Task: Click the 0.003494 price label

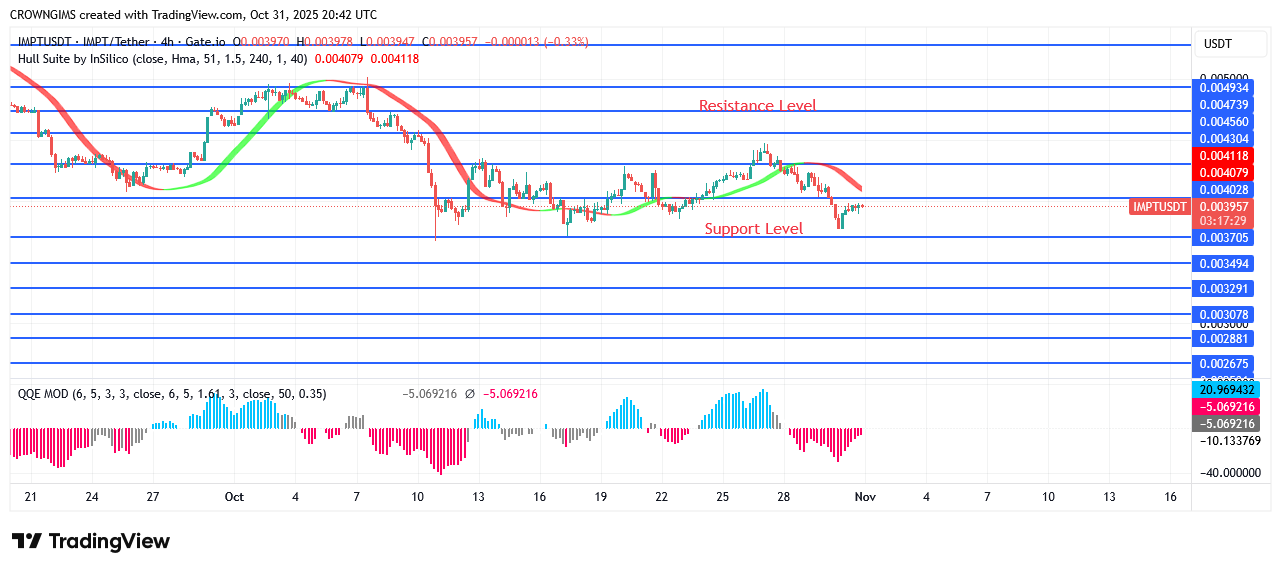Action: pyautogui.click(x=1224, y=264)
